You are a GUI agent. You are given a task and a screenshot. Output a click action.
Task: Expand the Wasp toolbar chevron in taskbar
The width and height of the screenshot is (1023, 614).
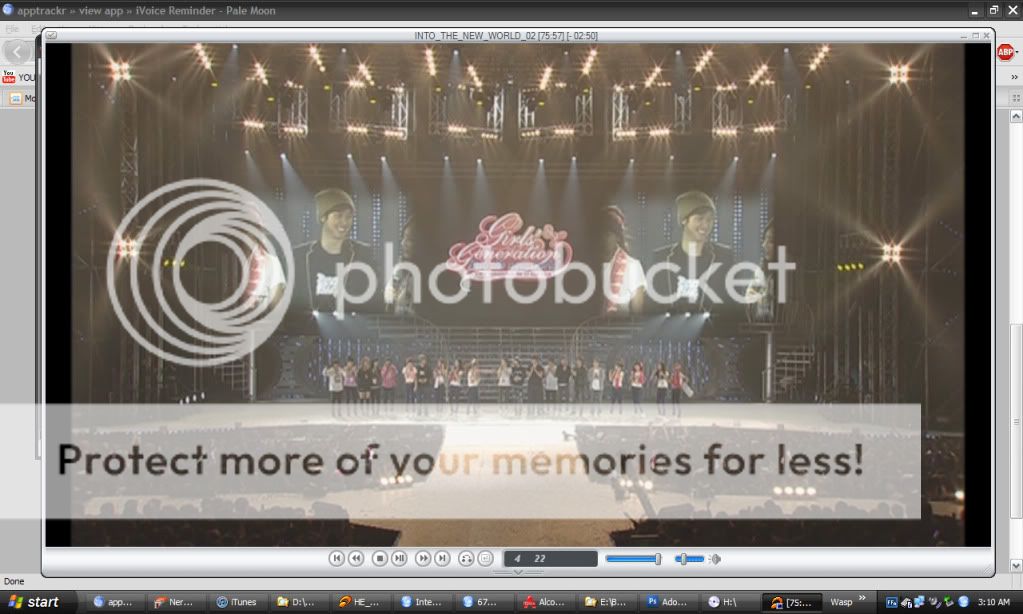862,598
